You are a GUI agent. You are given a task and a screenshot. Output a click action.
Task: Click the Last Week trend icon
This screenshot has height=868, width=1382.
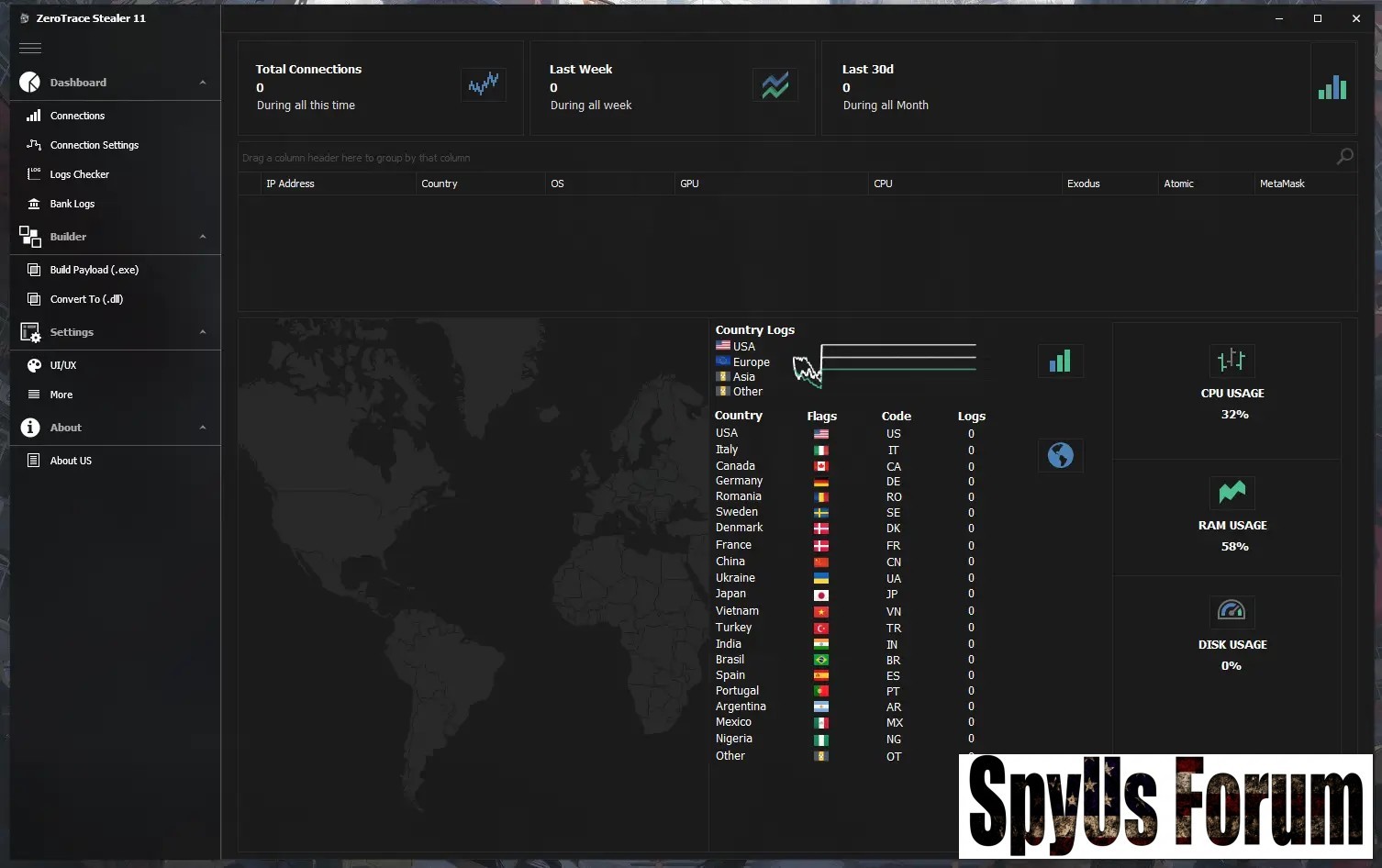click(775, 85)
